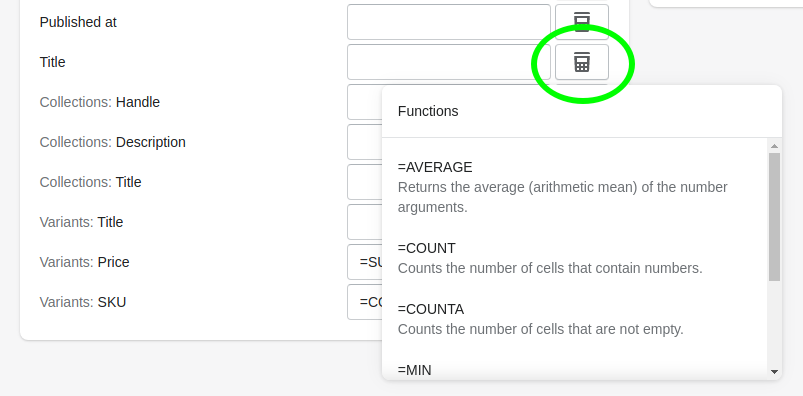This screenshot has width=803, height=396.
Task: Click the 'Collections: Title' label
Action: (x=91, y=182)
